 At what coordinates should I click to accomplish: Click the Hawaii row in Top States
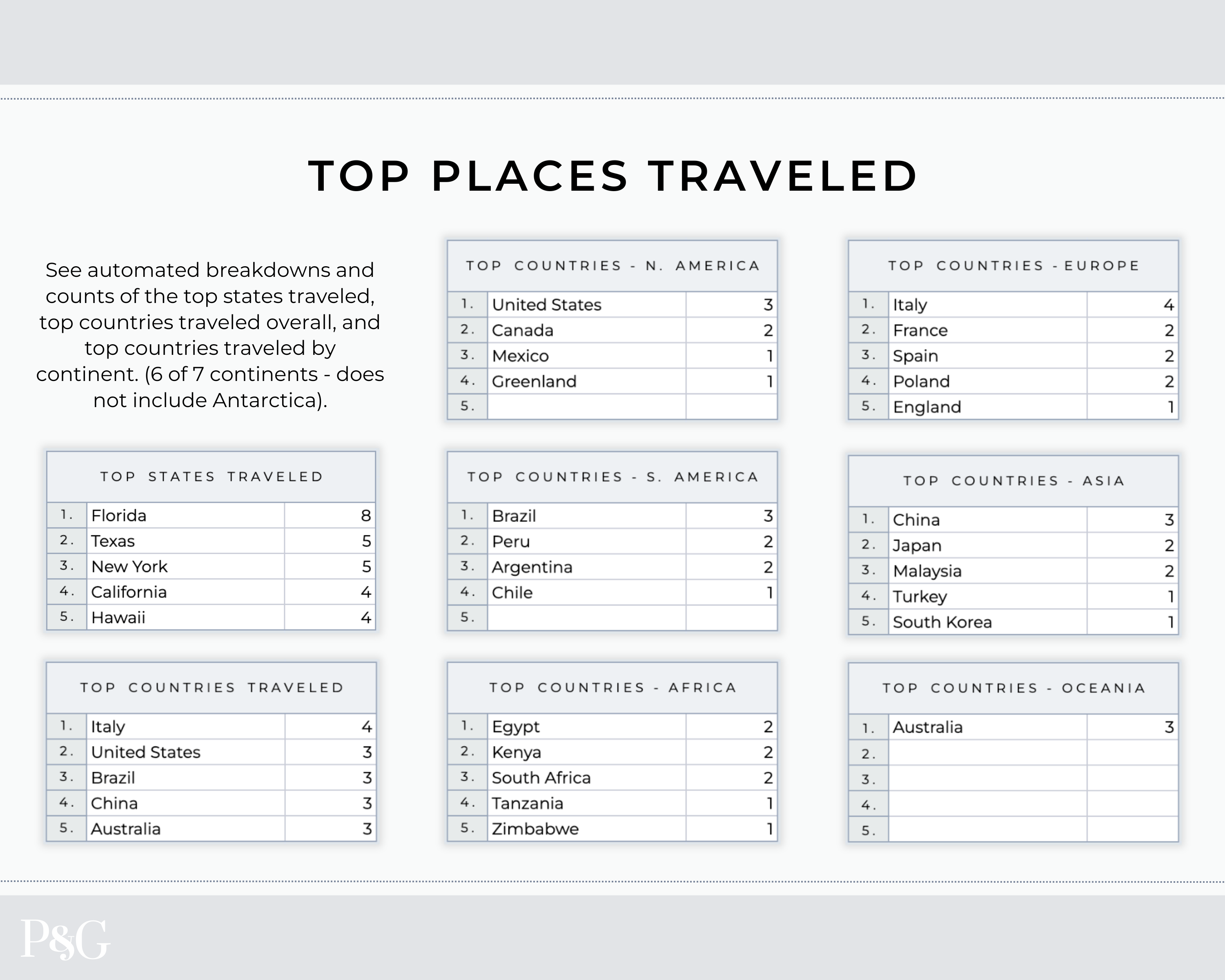[185, 617]
